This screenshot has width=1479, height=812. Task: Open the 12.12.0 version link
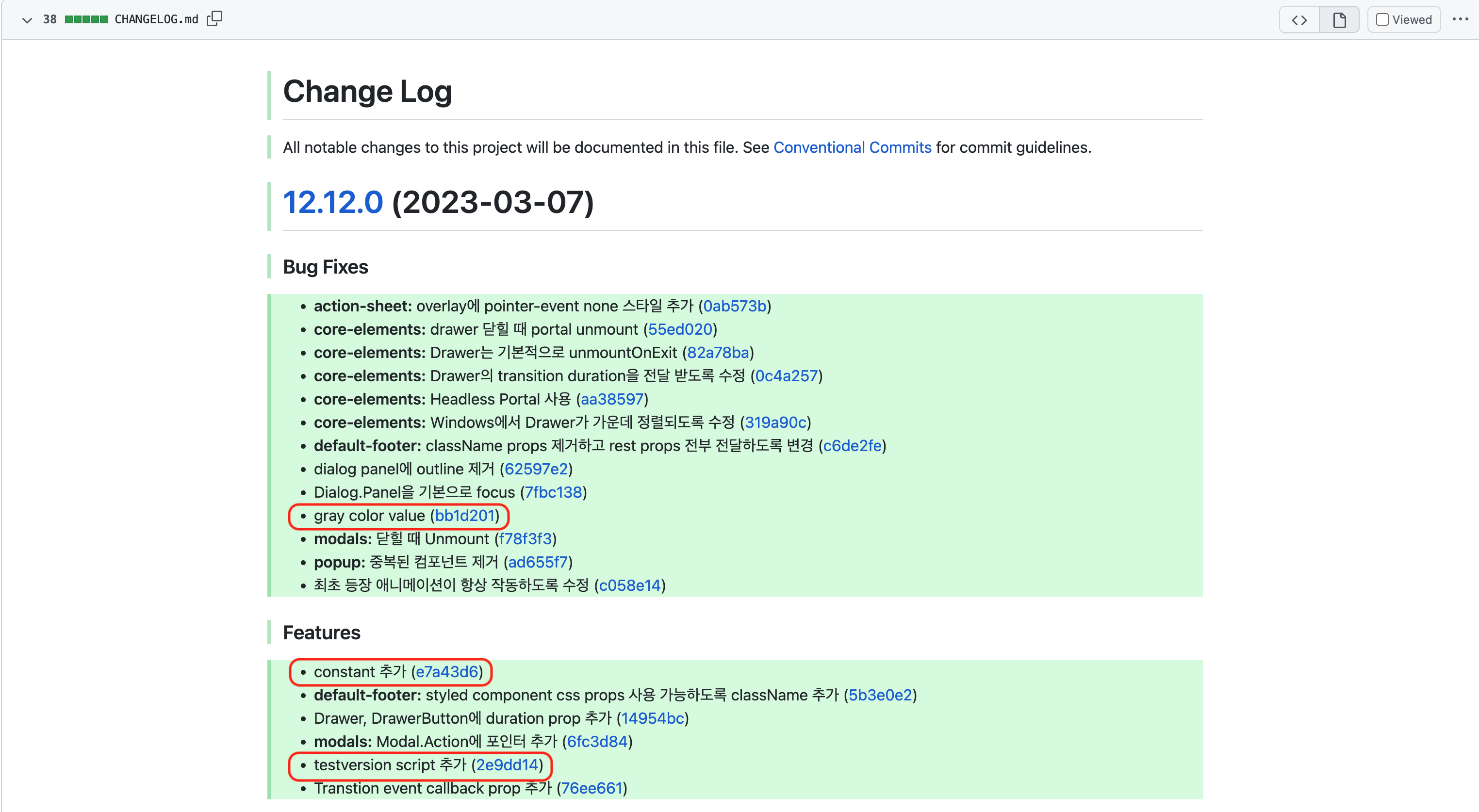332,202
